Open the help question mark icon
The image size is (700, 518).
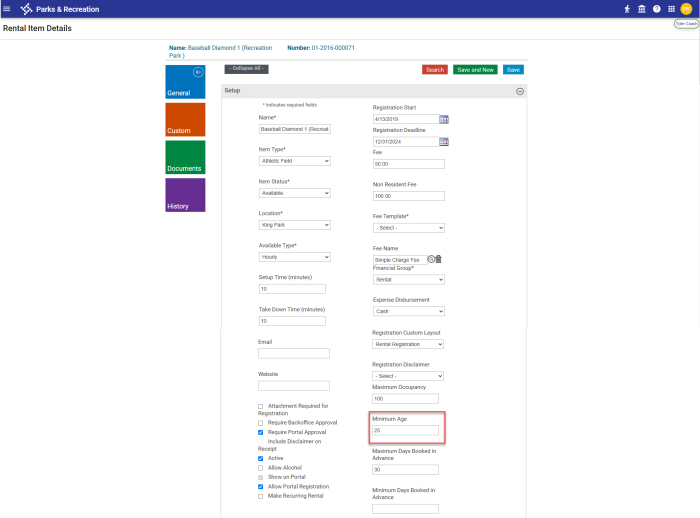[657, 9]
